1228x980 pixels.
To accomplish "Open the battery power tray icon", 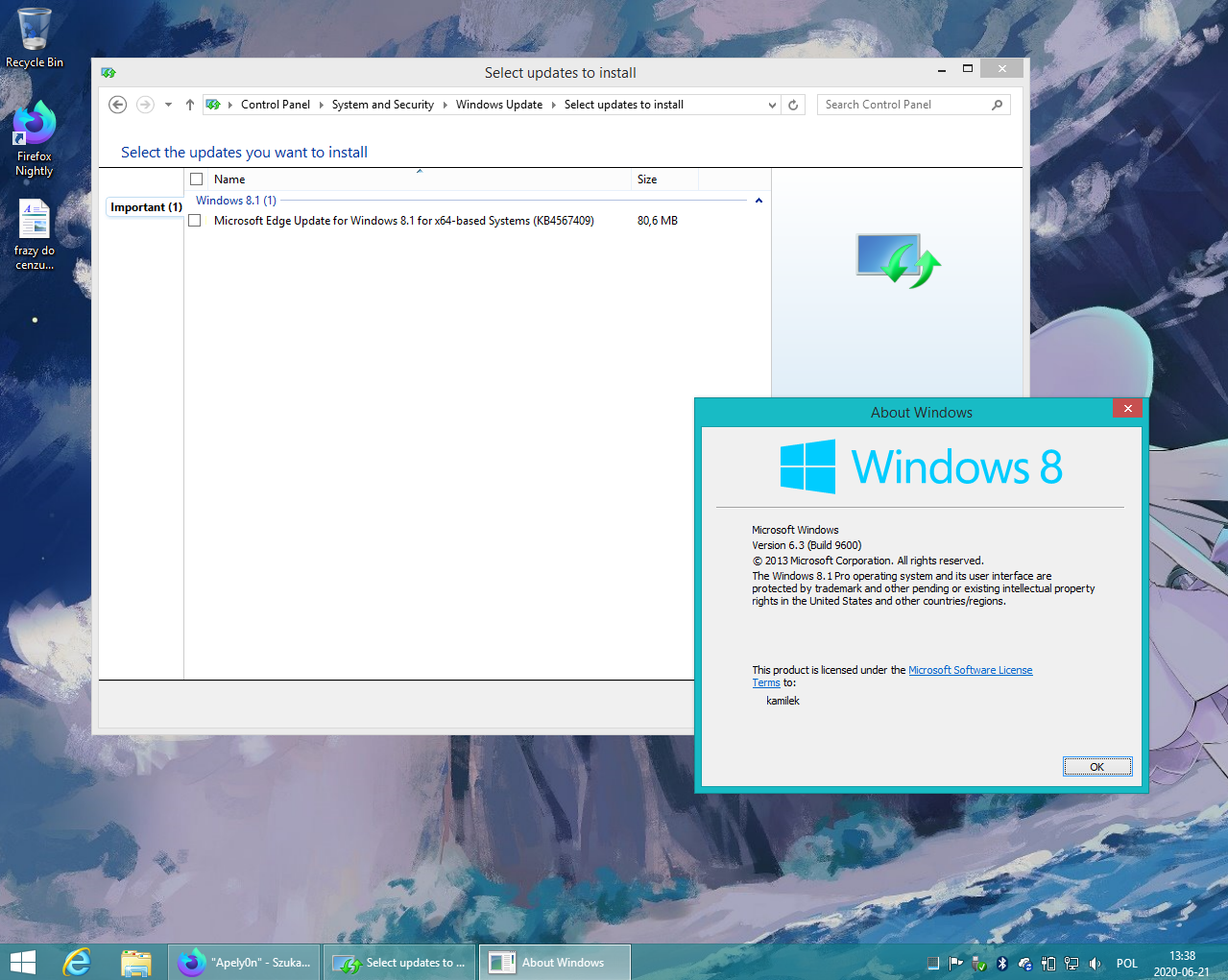I will [x=1048, y=963].
